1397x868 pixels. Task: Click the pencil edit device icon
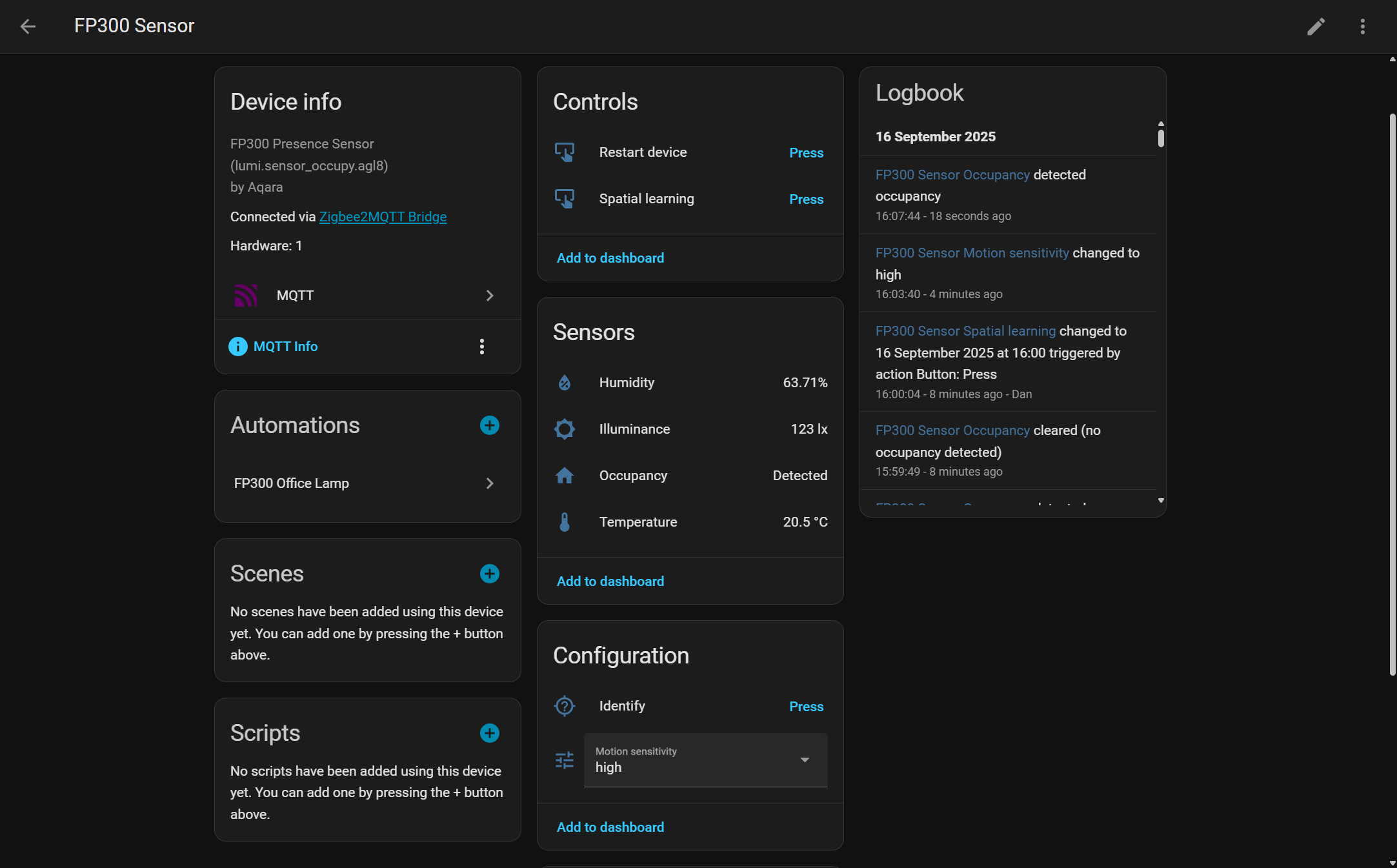click(1316, 26)
